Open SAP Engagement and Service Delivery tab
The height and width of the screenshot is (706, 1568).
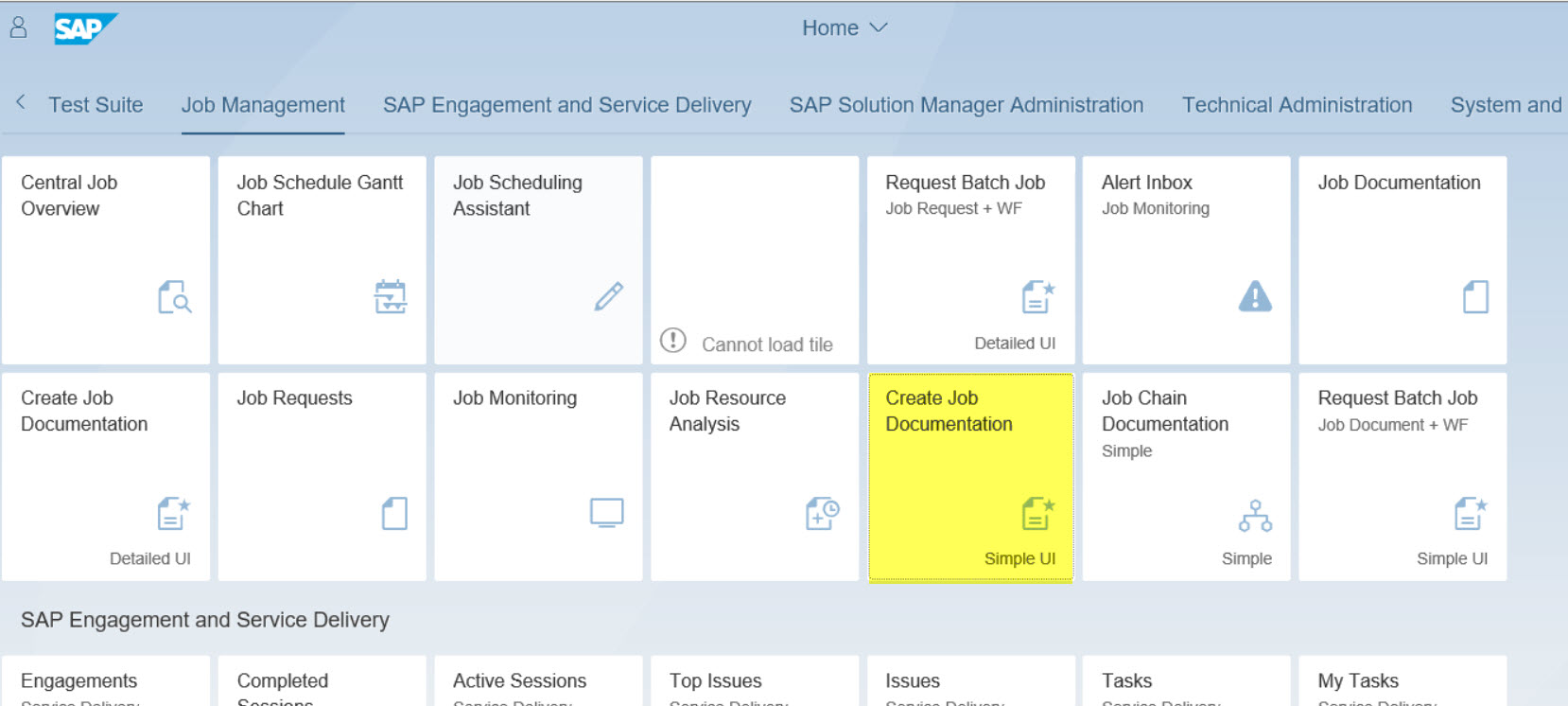[567, 105]
